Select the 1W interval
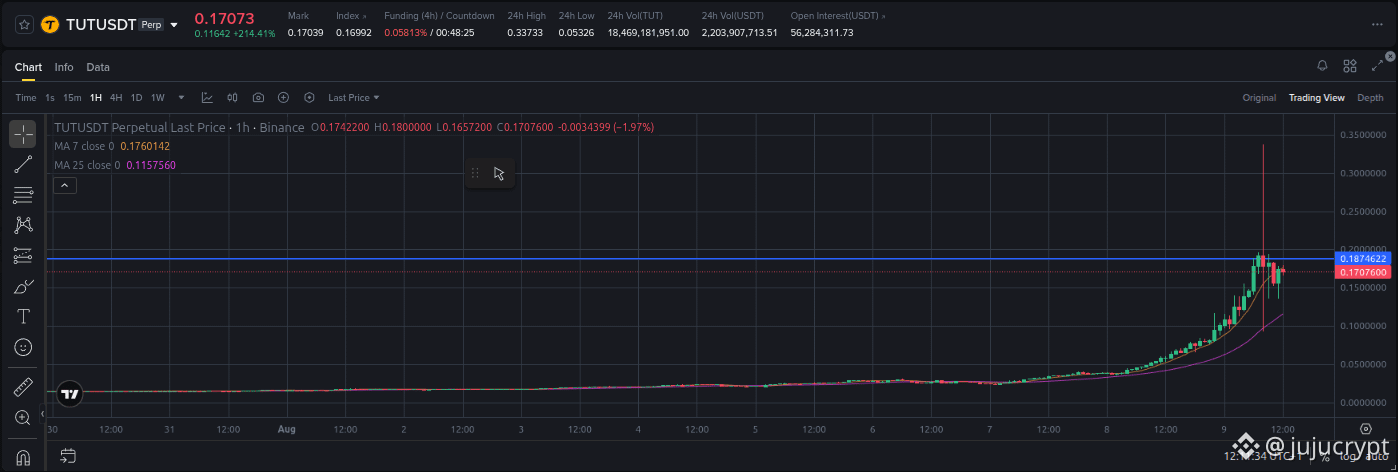This screenshot has width=1398, height=472. (x=158, y=97)
